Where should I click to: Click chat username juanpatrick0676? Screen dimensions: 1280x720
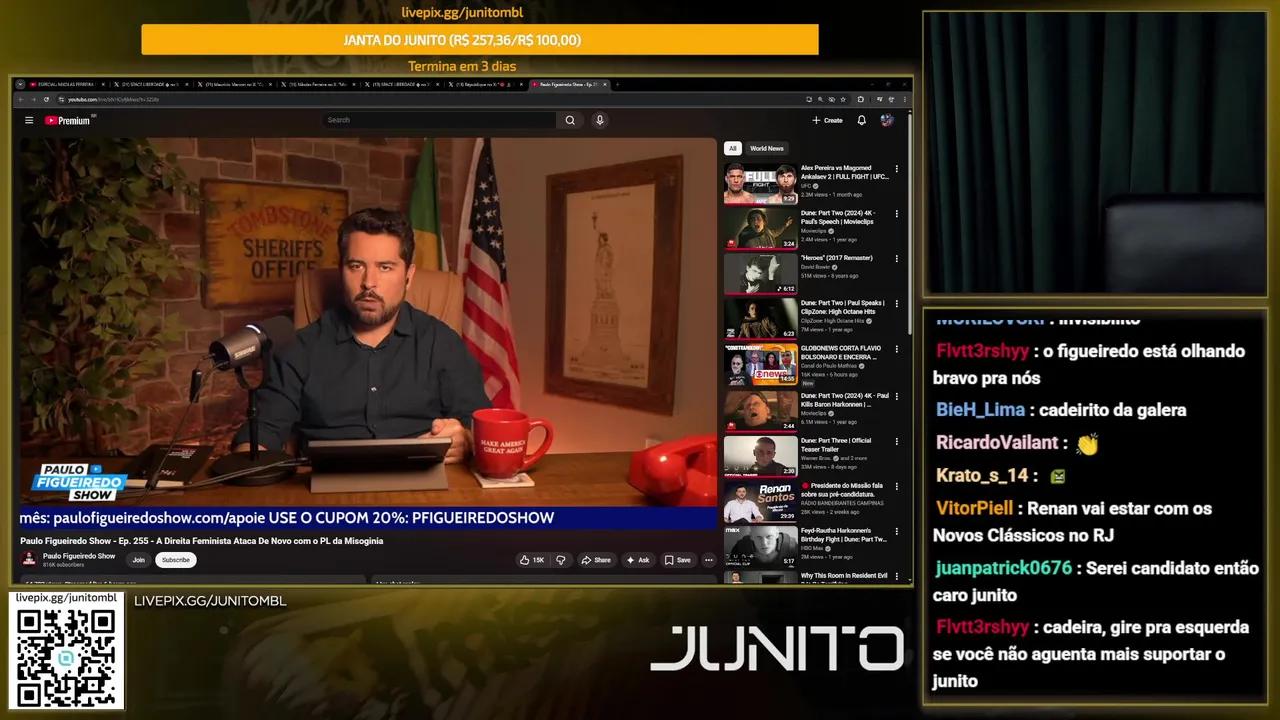click(1004, 568)
